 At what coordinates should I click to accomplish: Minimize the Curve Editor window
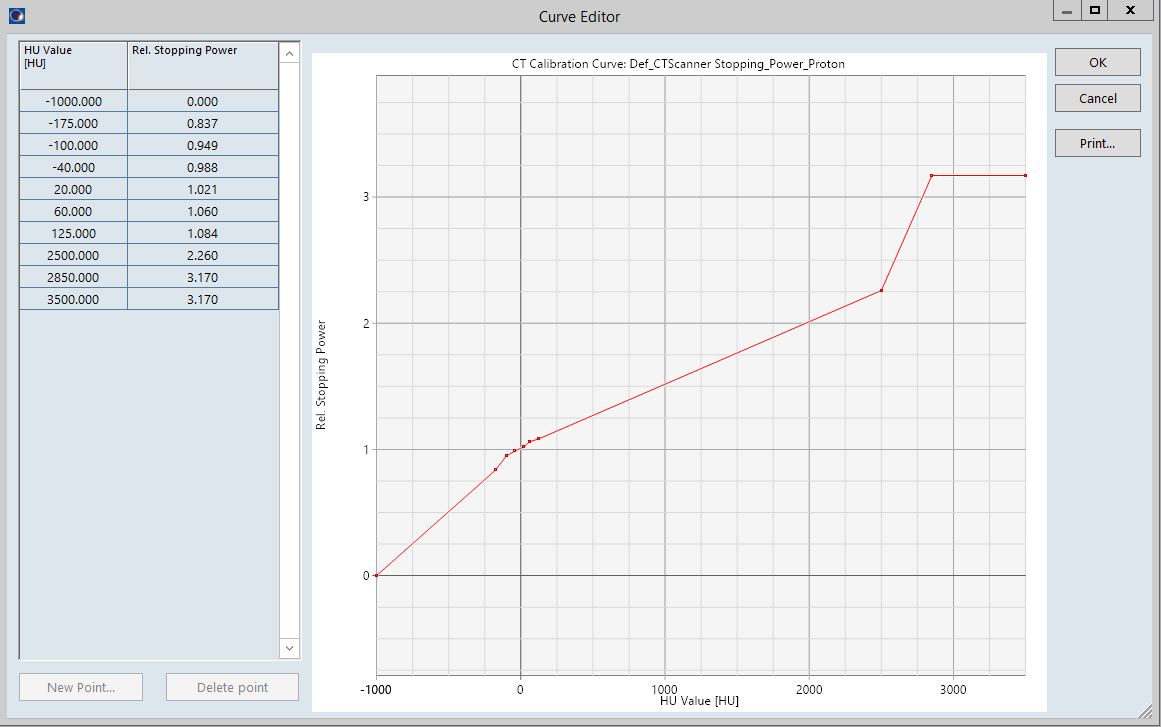pyautogui.click(x=1067, y=10)
